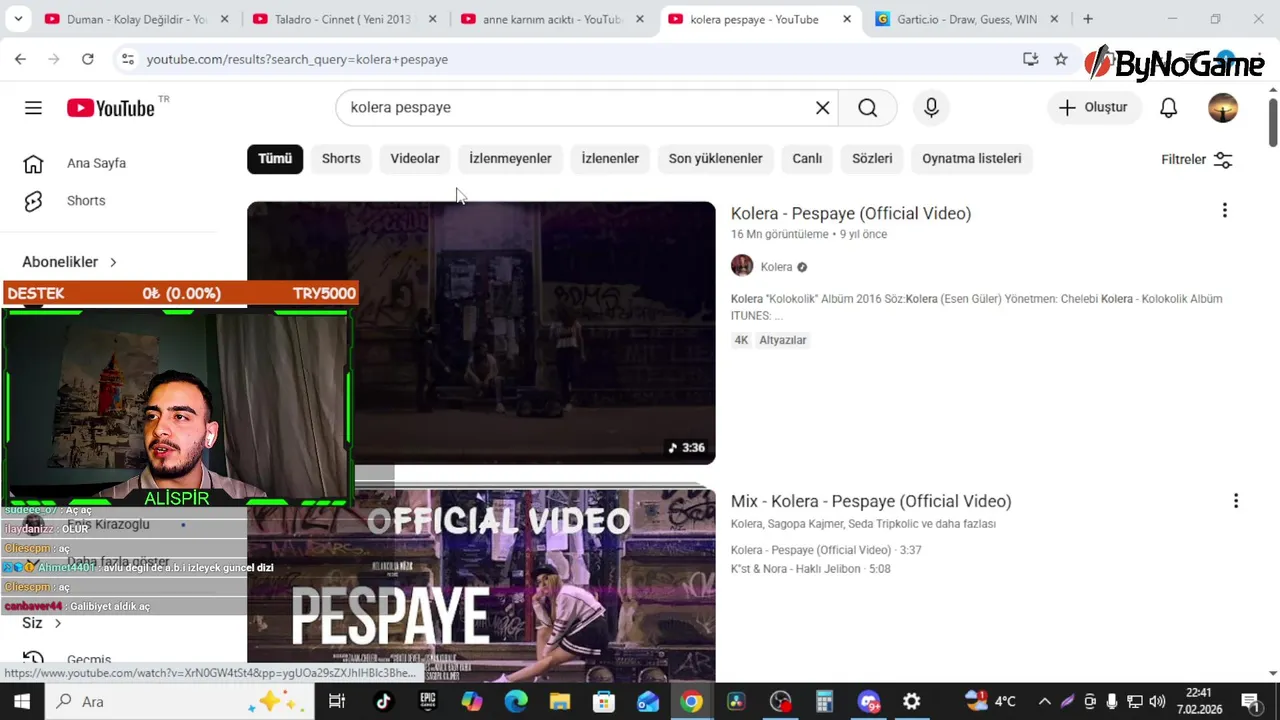Screen dimensions: 1280x720
Task: Click the taskbar Ara search box
Action: coord(180,701)
